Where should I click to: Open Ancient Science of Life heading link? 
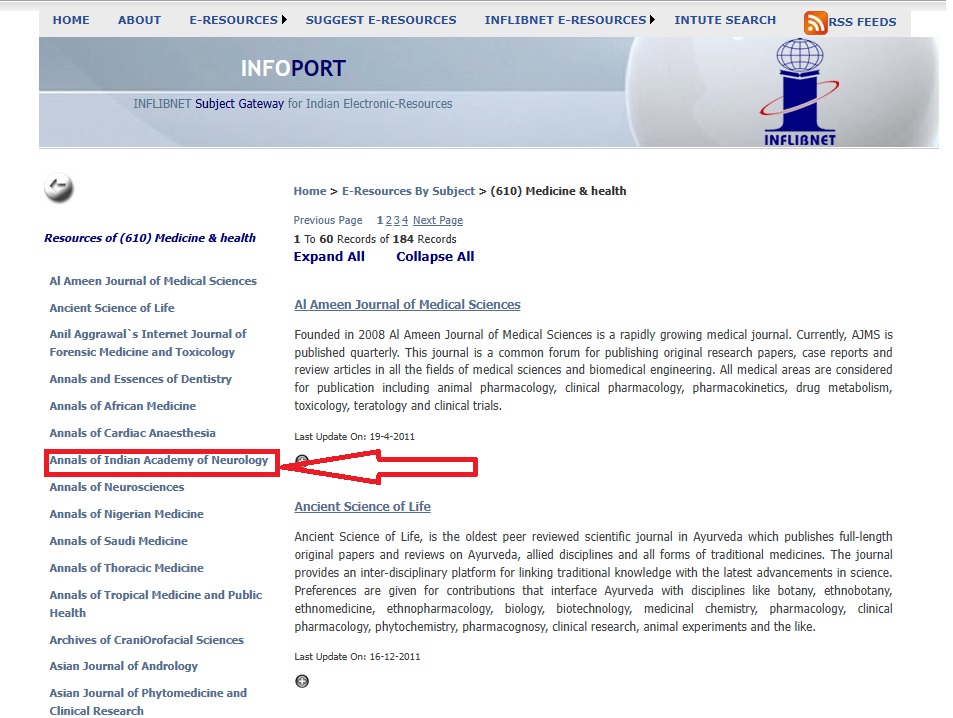[362, 506]
